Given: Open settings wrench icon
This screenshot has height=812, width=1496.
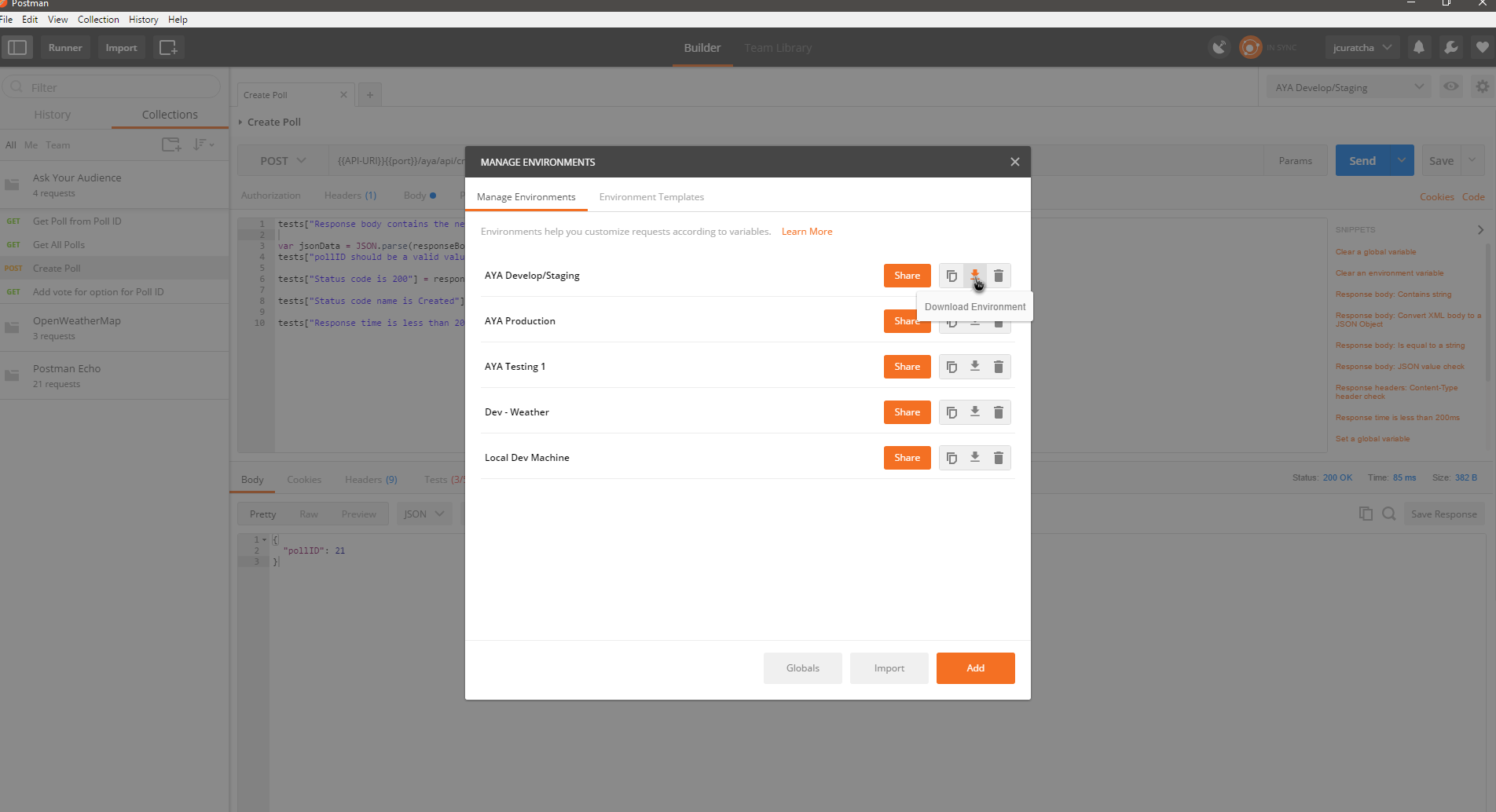Looking at the screenshot, I should (x=1450, y=48).
